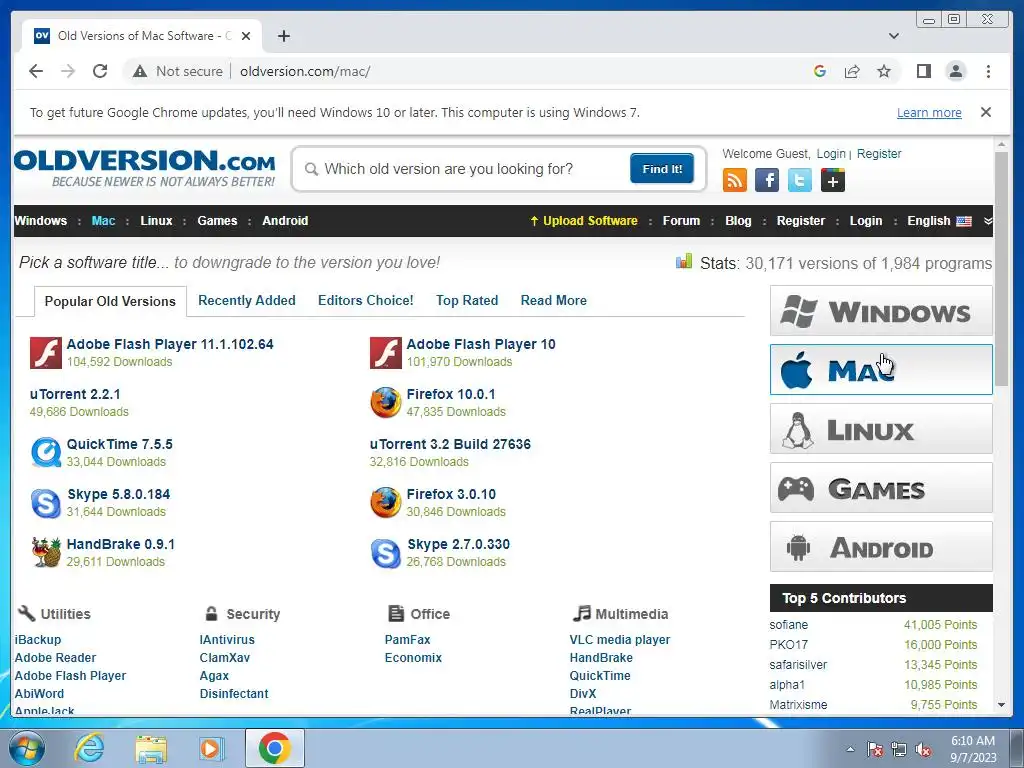Image resolution: width=1024 pixels, height=768 pixels.
Task: Click the Action Center flag tray icon
Action: point(874,749)
